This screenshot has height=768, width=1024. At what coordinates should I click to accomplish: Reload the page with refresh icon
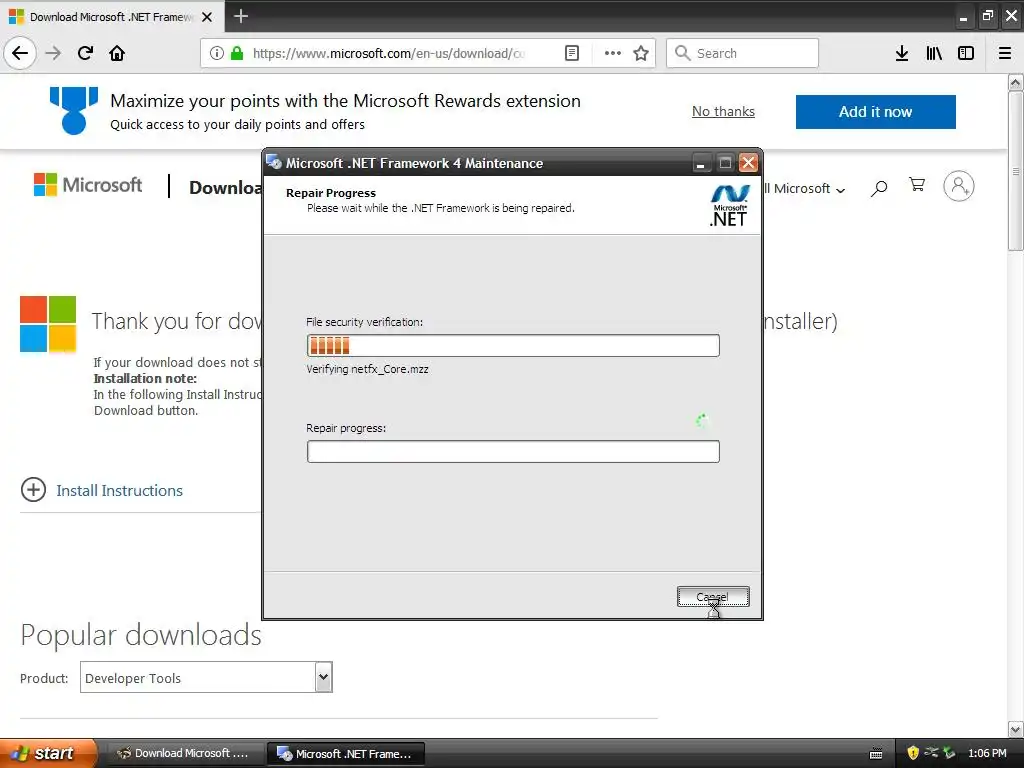pyautogui.click(x=85, y=53)
